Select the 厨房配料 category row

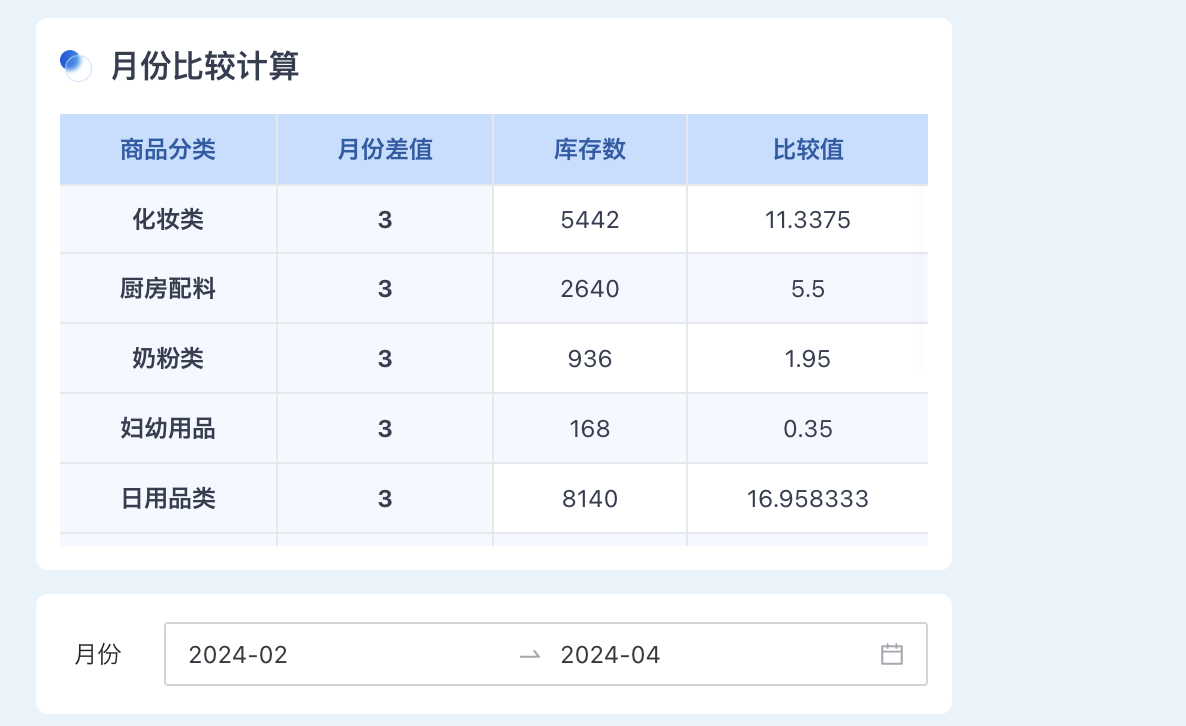click(168, 288)
